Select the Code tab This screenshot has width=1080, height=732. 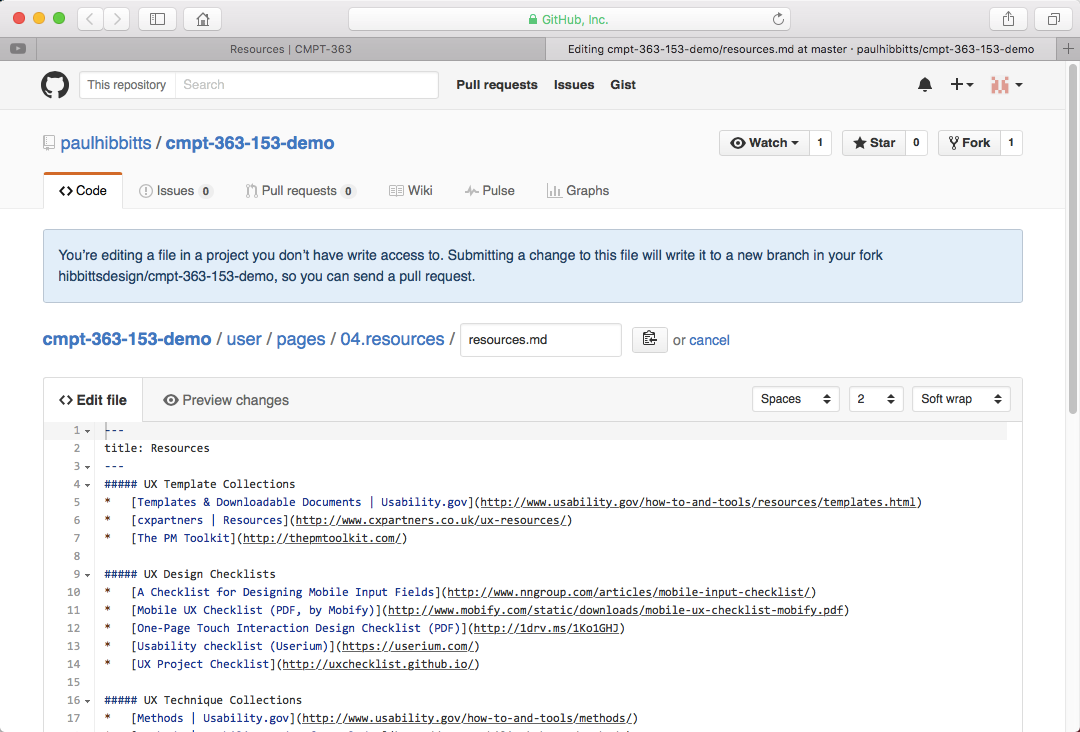click(83, 191)
